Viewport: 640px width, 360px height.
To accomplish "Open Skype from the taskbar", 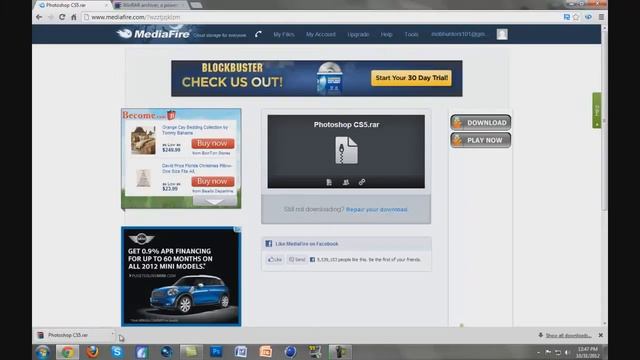I will tap(117, 352).
